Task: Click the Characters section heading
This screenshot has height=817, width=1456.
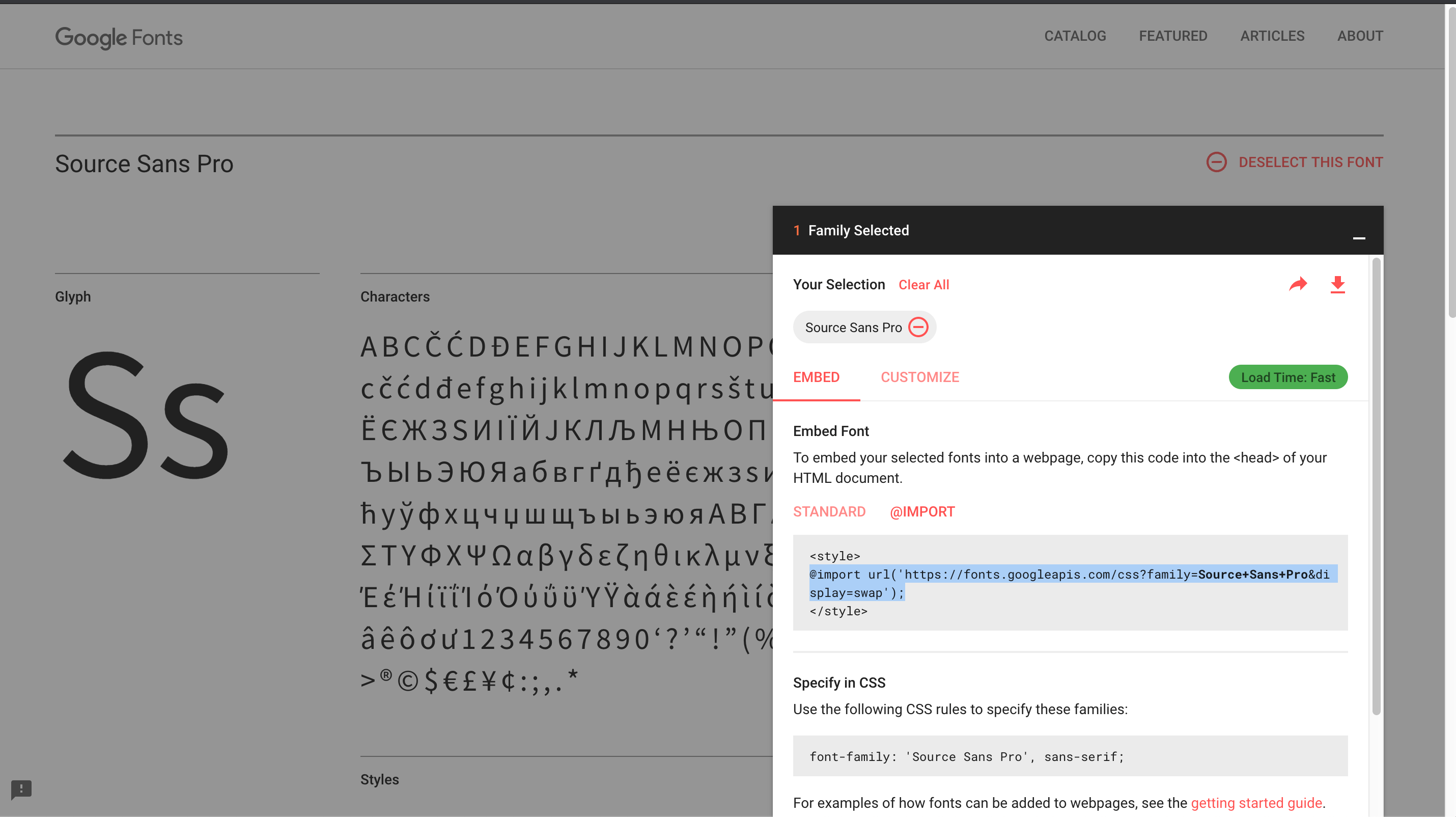Action: (395, 296)
